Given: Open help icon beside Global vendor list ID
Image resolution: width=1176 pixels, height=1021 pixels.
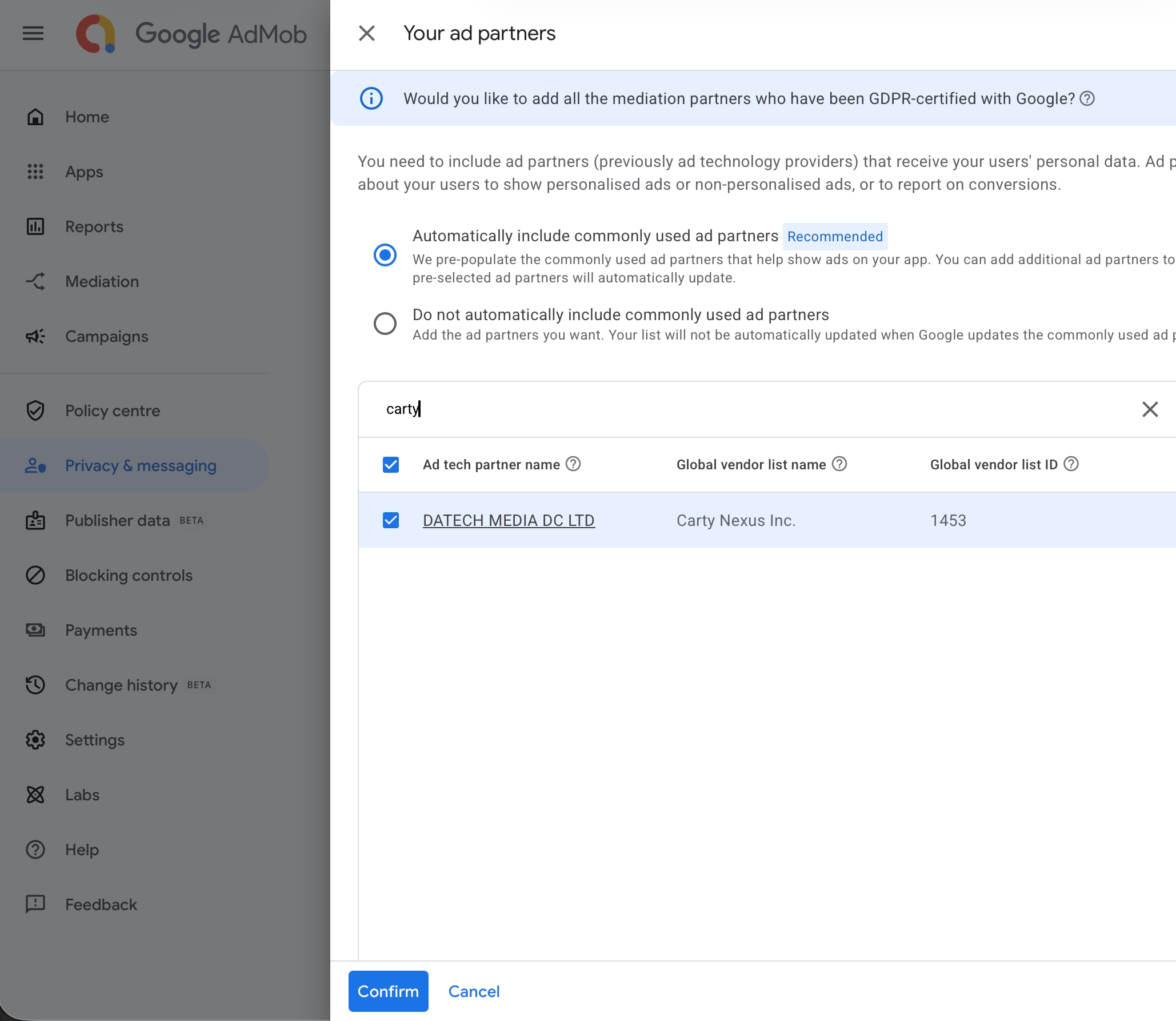Looking at the screenshot, I should pos(1071,464).
